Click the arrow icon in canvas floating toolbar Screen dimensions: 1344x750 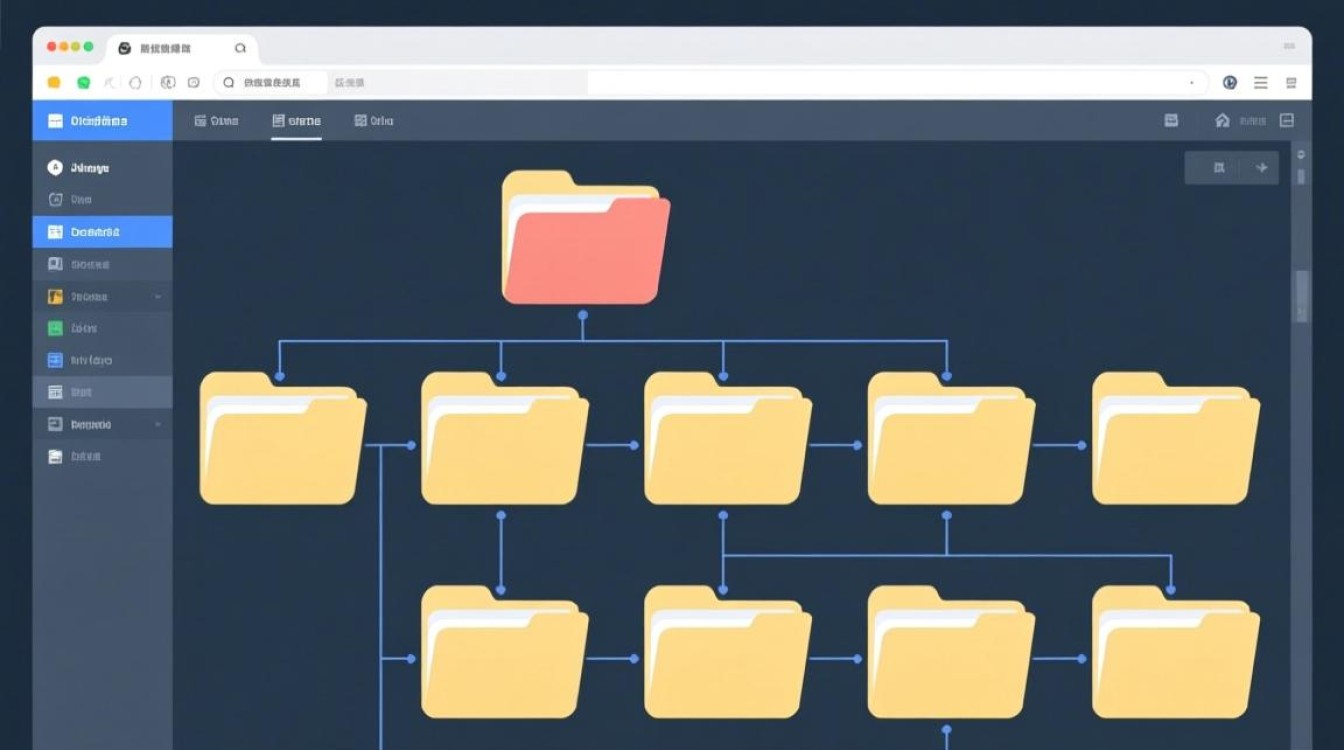click(x=1261, y=168)
